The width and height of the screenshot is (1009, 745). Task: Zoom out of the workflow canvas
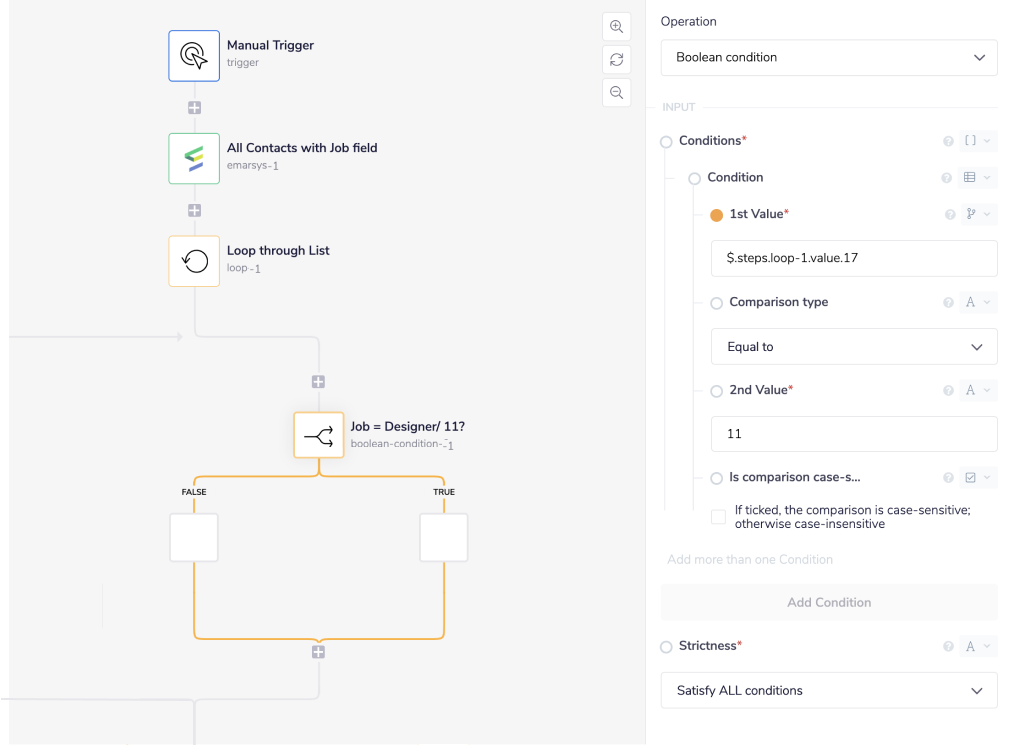[617, 93]
